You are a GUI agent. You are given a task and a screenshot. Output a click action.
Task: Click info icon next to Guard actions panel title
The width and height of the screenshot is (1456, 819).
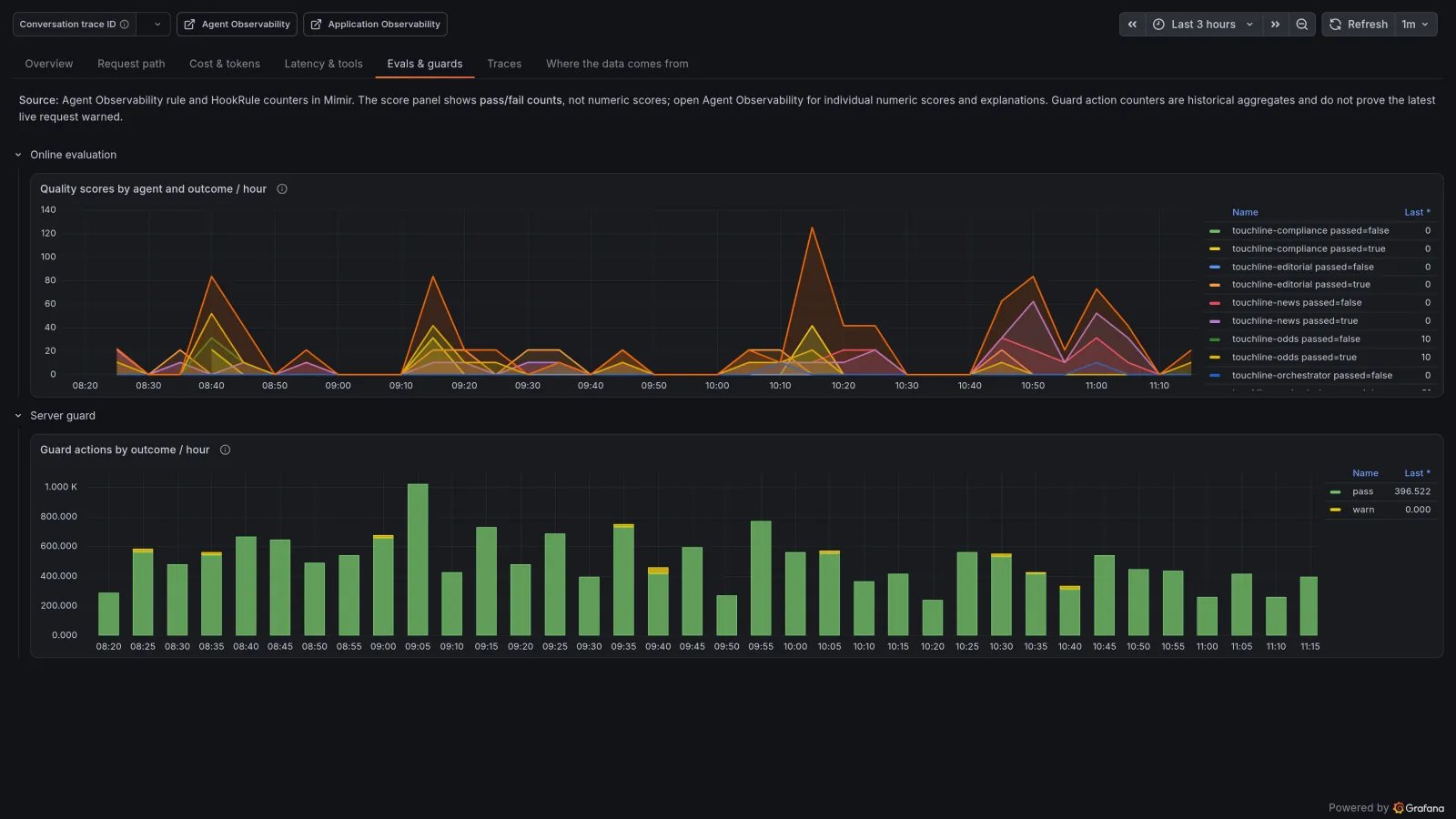point(226,450)
